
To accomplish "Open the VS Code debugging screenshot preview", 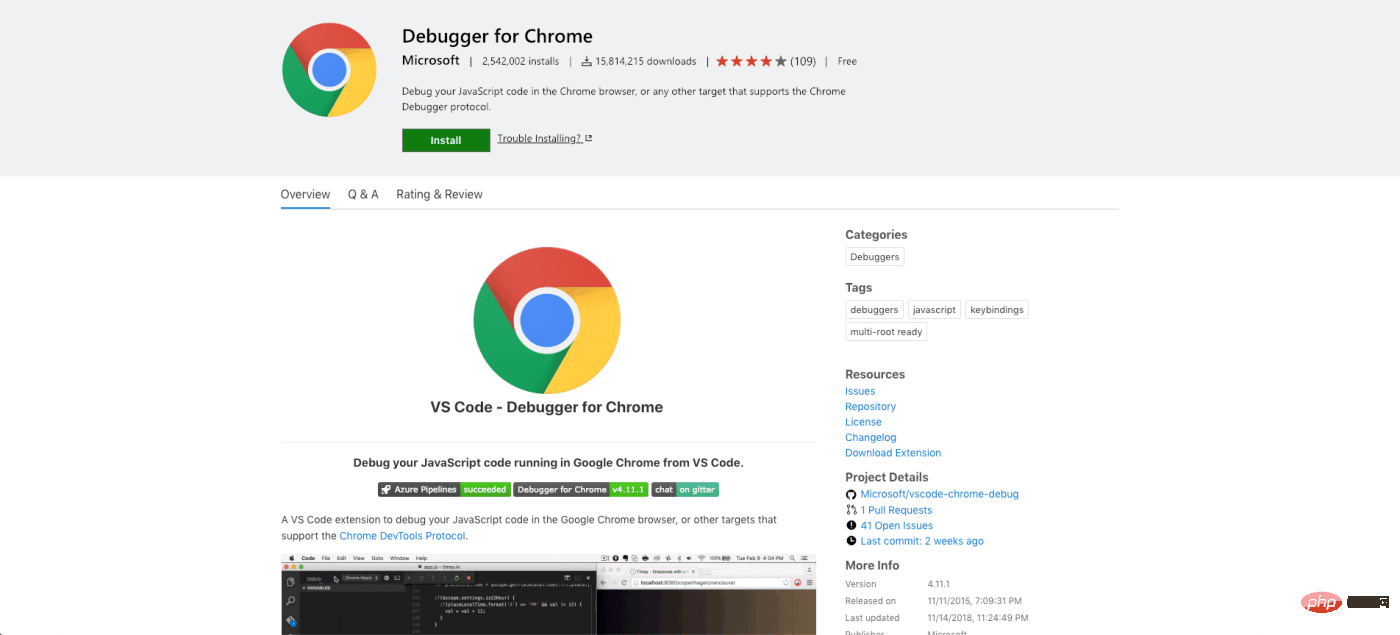I will [548, 594].
